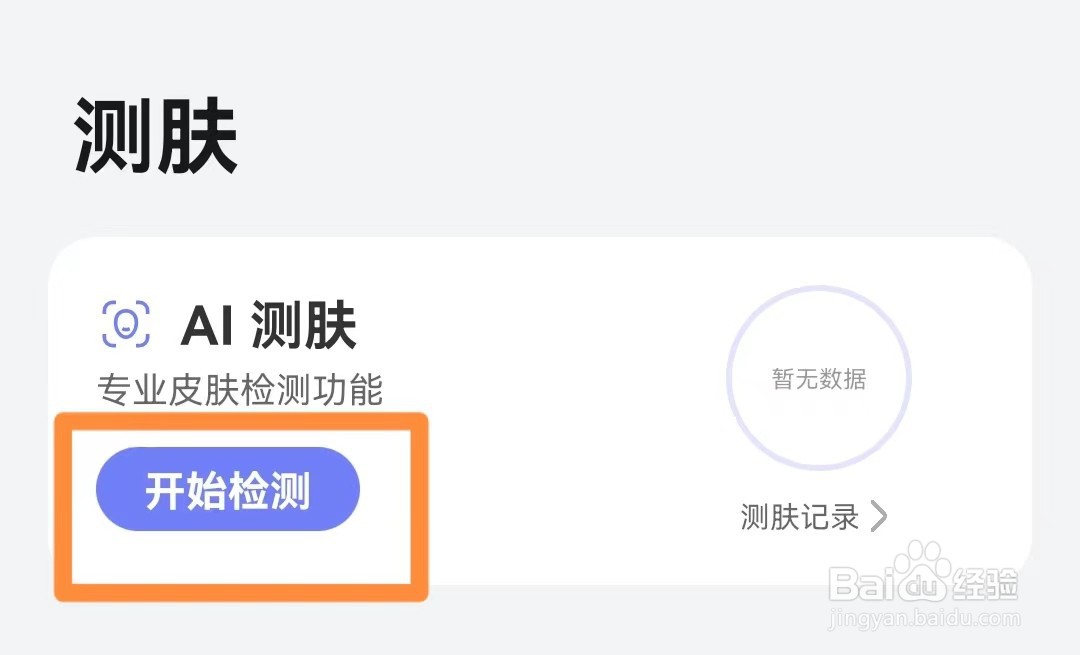Image resolution: width=1080 pixels, height=655 pixels.
Task: Select the 专业皮肤检测功能 subtitle text
Action: coord(239,392)
